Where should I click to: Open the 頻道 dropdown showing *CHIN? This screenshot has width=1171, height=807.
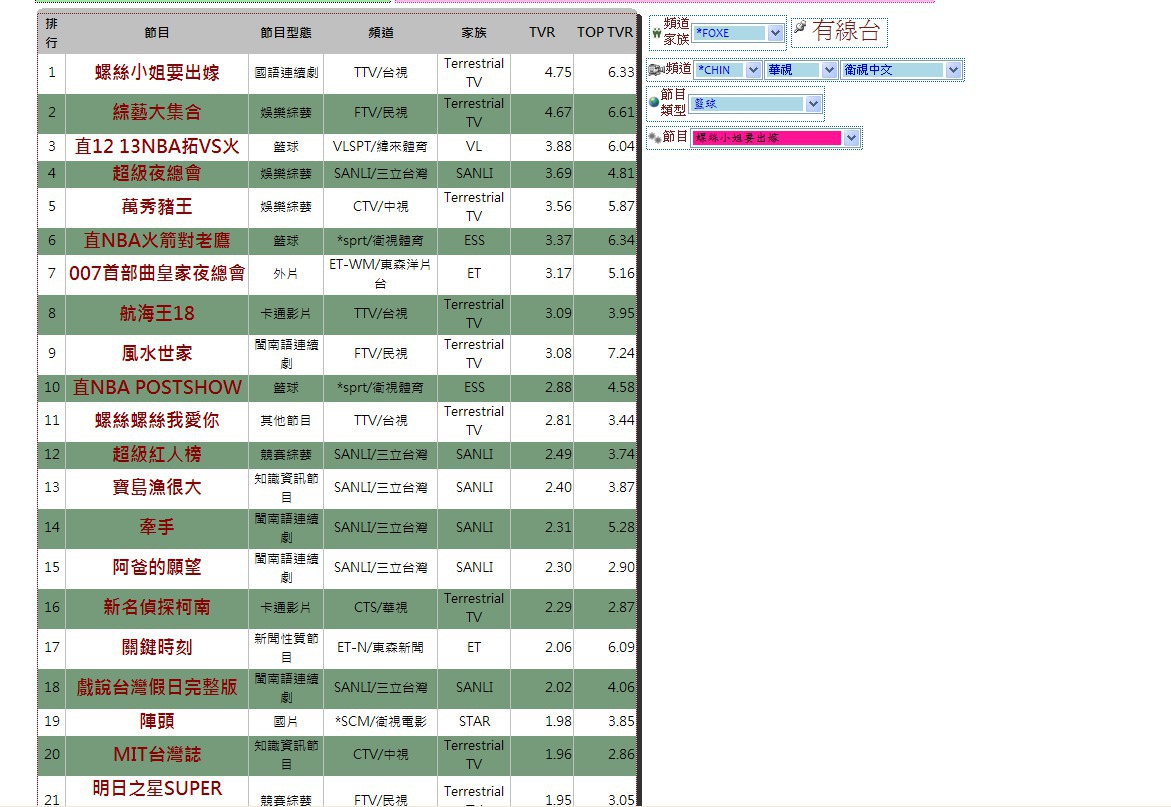(x=727, y=70)
